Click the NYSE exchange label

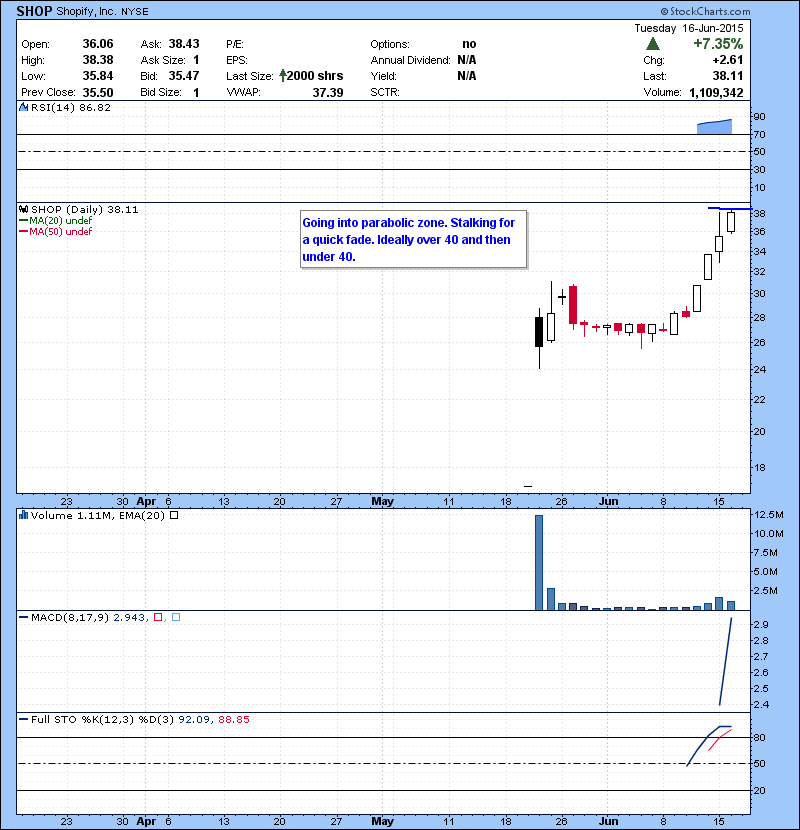pyautogui.click(x=134, y=12)
